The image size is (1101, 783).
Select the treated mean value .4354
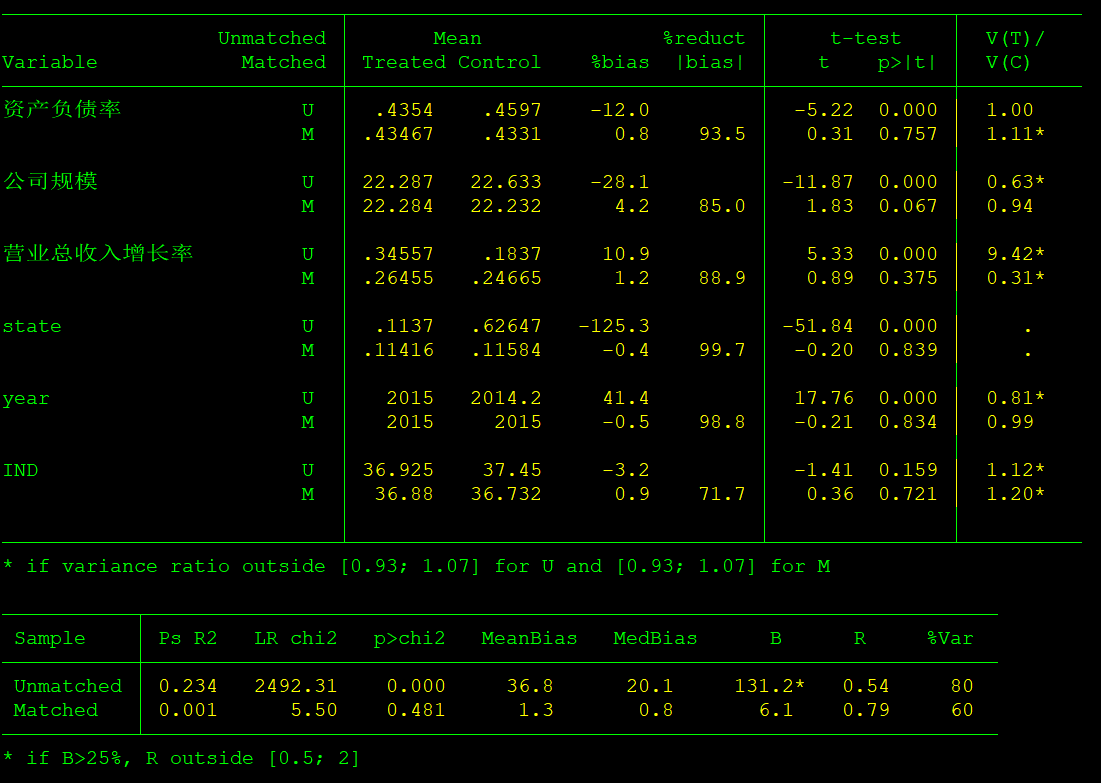click(x=404, y=110)
